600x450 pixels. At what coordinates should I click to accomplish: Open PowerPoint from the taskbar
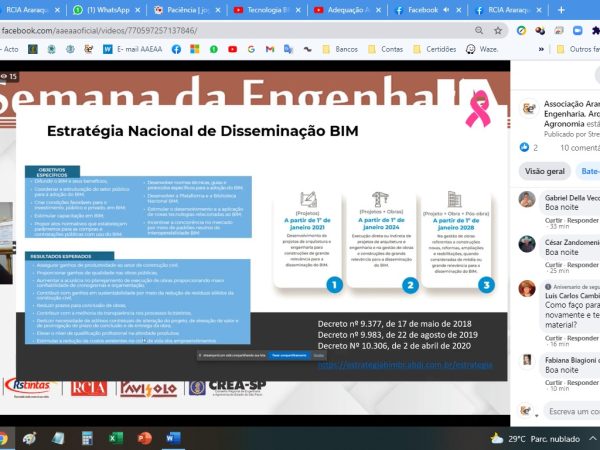(144, 438)
